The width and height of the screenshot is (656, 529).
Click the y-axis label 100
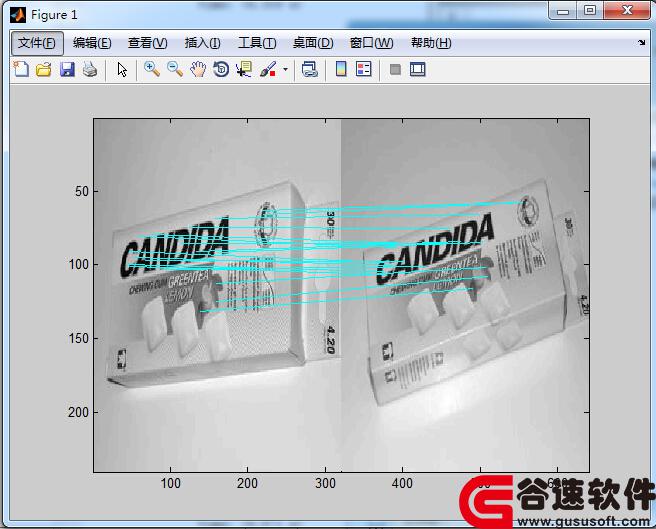click(78, 264)
